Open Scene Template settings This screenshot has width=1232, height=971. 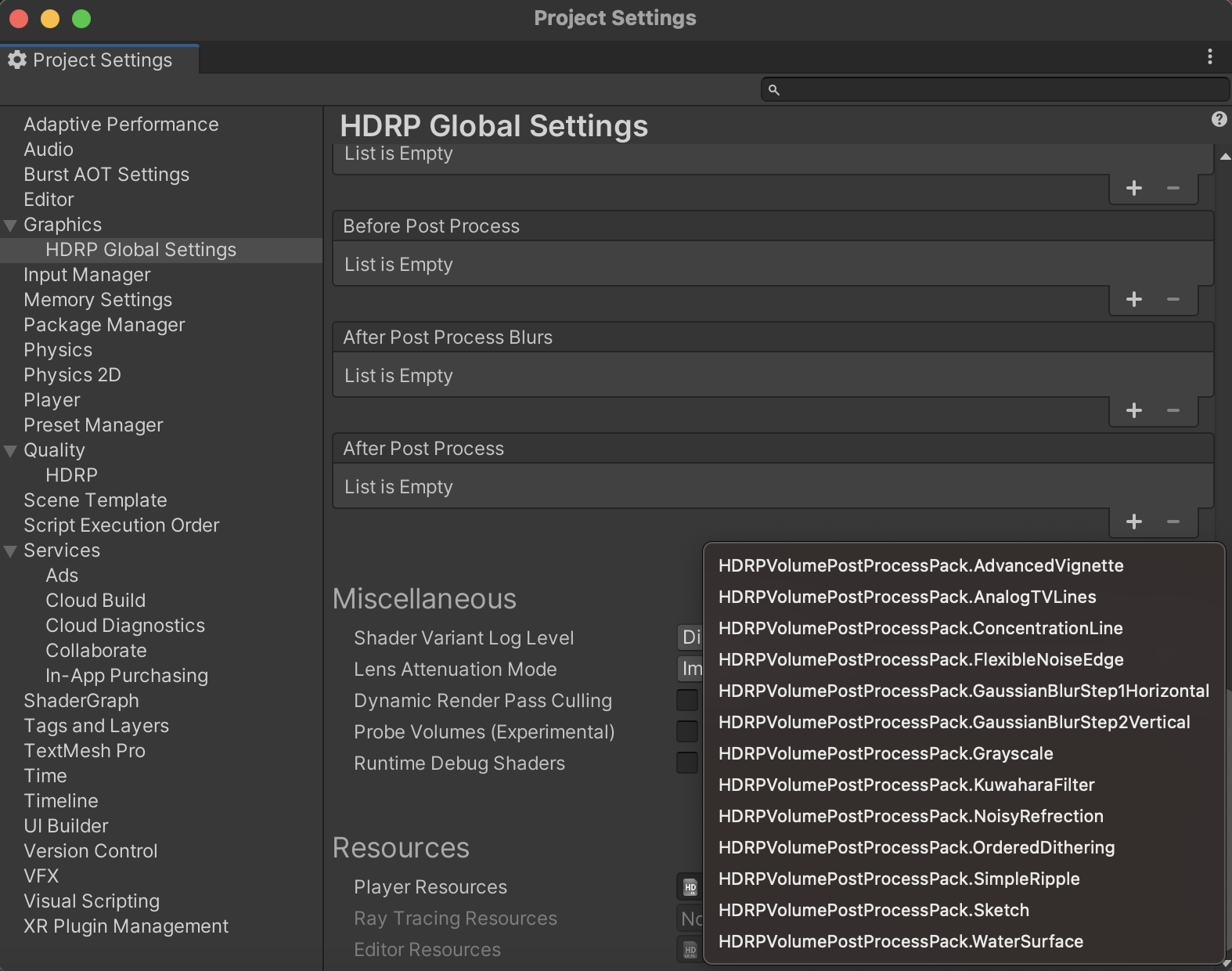95,500
